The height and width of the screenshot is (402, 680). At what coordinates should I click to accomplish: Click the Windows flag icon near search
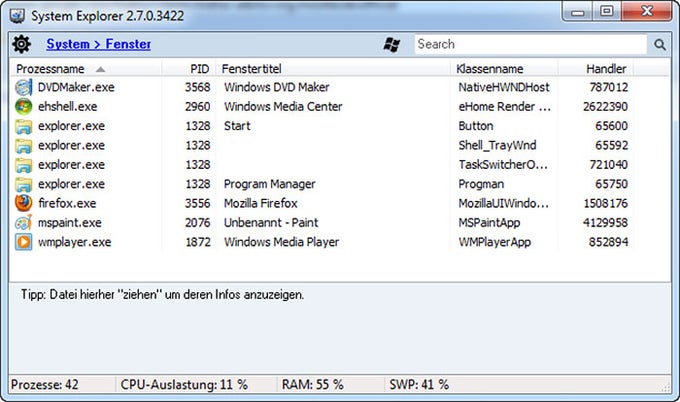point(392,44)
